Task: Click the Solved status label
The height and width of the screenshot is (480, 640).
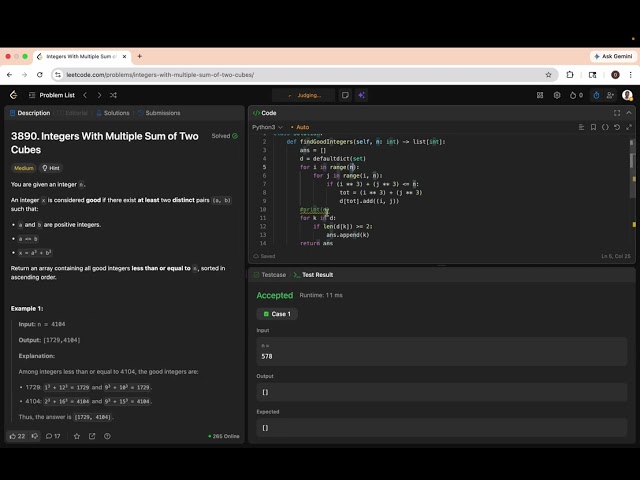Action: click(224, 136)
